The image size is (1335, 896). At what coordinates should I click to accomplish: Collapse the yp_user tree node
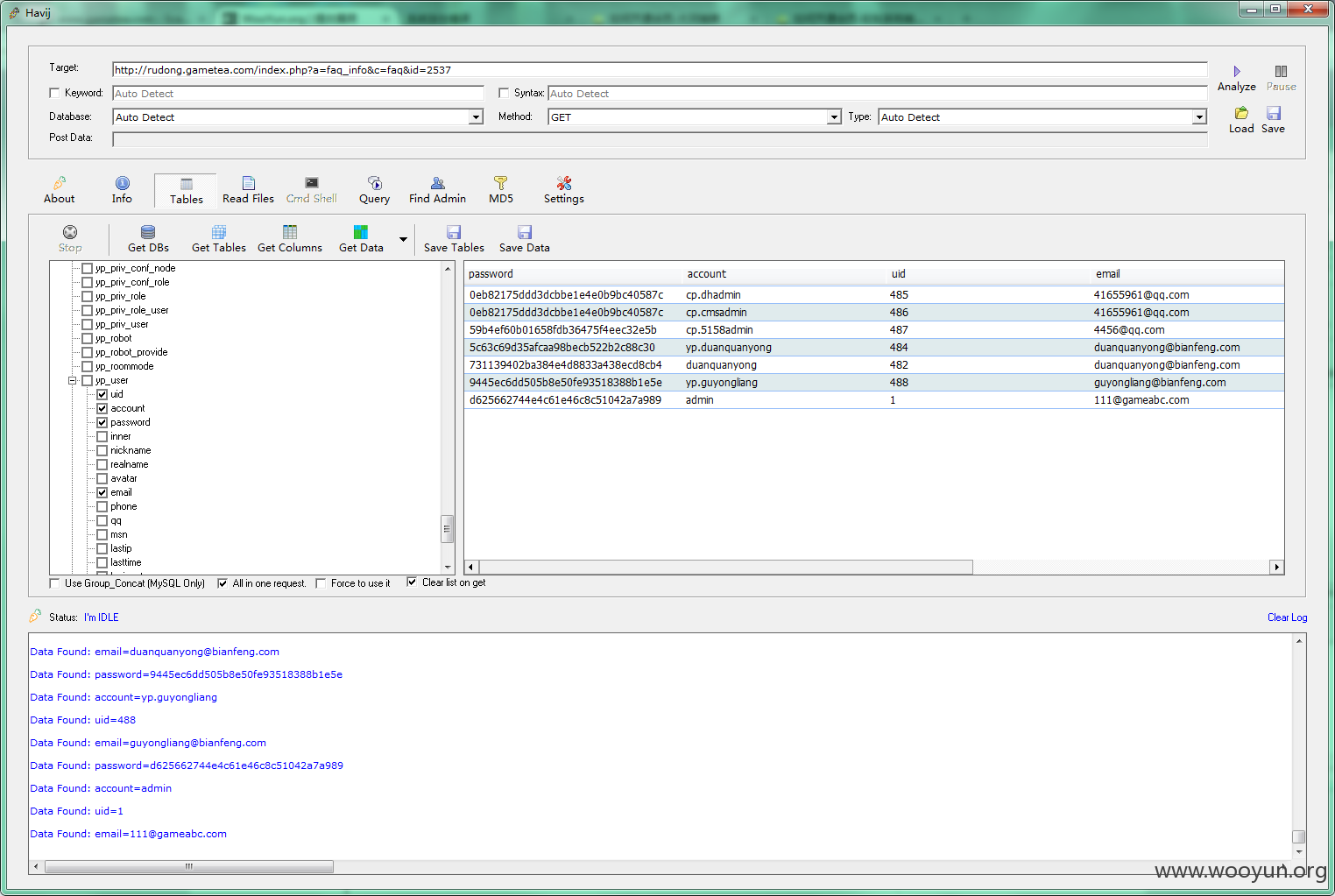73,380
